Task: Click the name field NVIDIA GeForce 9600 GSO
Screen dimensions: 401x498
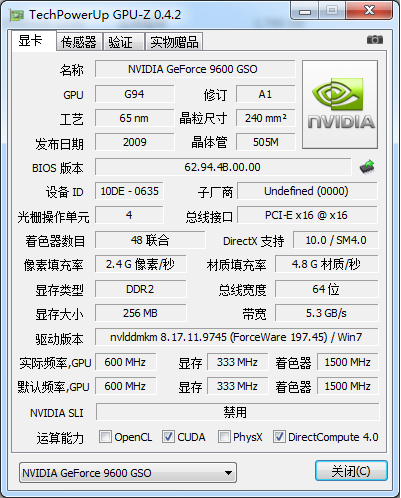Action: click(195, 69)
